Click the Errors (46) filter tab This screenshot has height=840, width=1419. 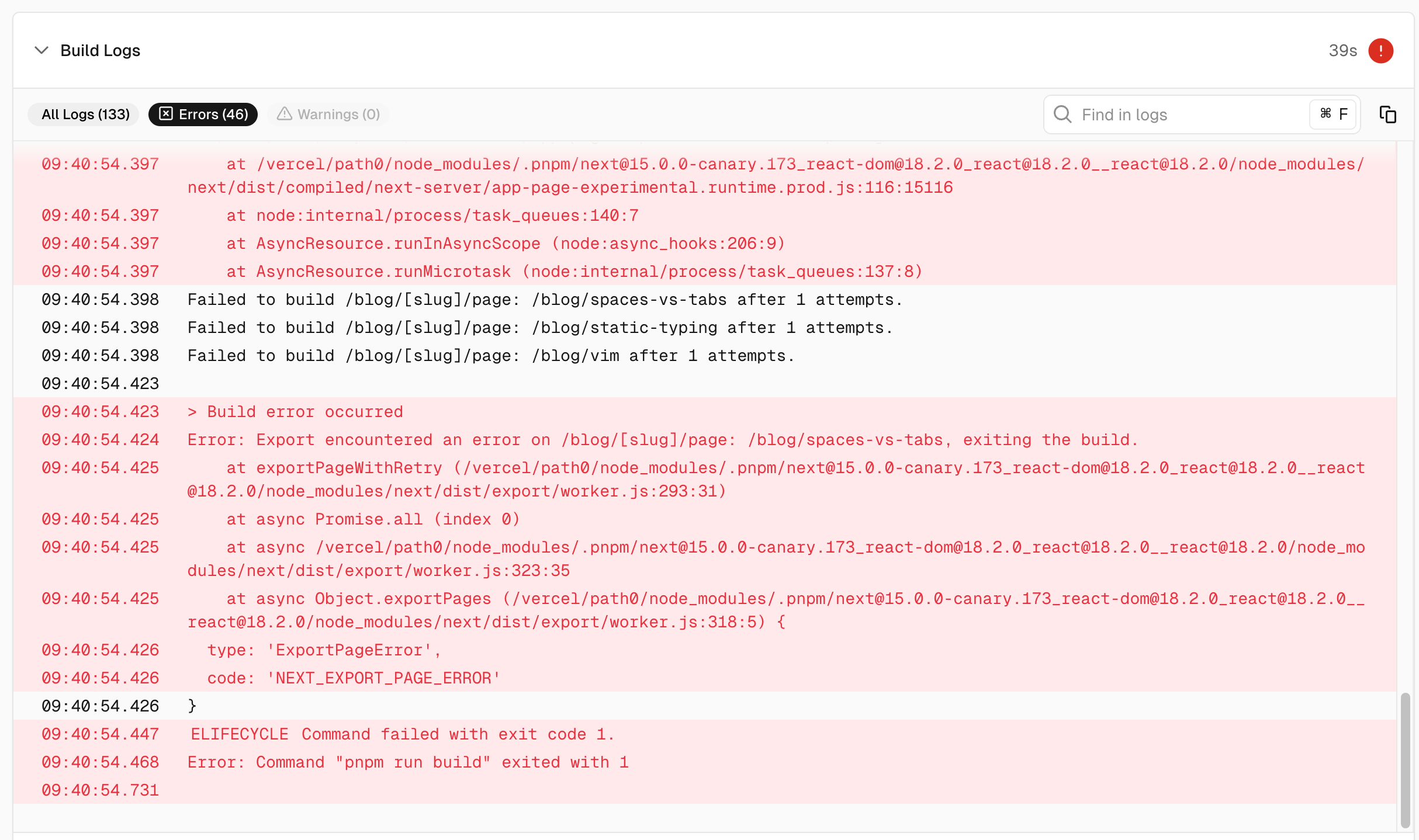click(x=201, y=113)
